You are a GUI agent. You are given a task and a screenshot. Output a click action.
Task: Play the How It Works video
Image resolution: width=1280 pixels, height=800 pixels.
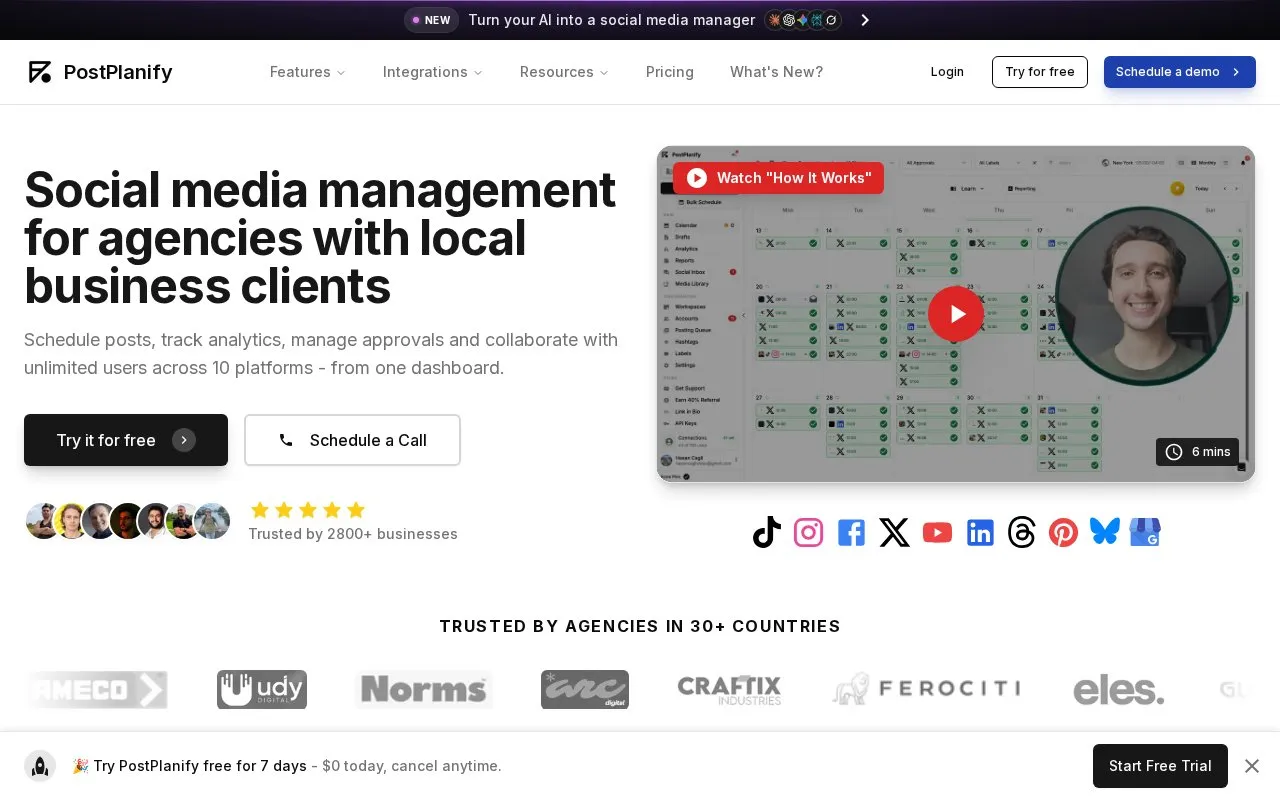pos(956,314)
